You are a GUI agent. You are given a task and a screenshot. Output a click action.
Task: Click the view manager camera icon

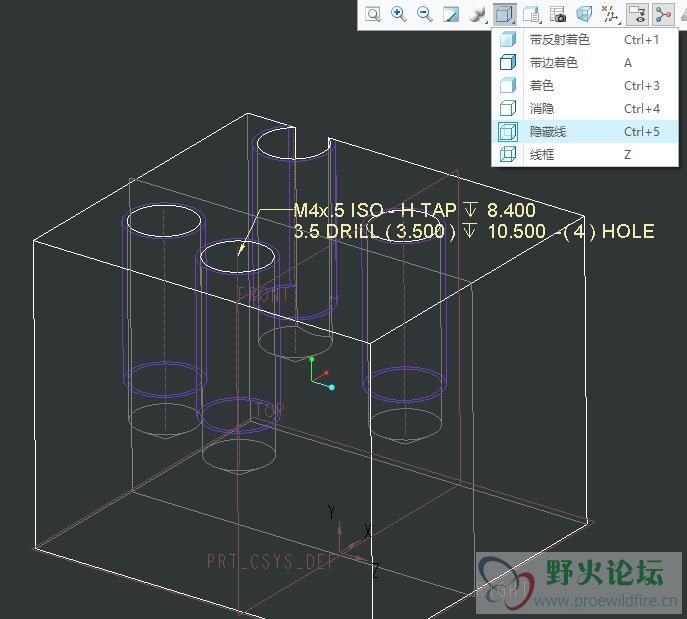(558, 14)
